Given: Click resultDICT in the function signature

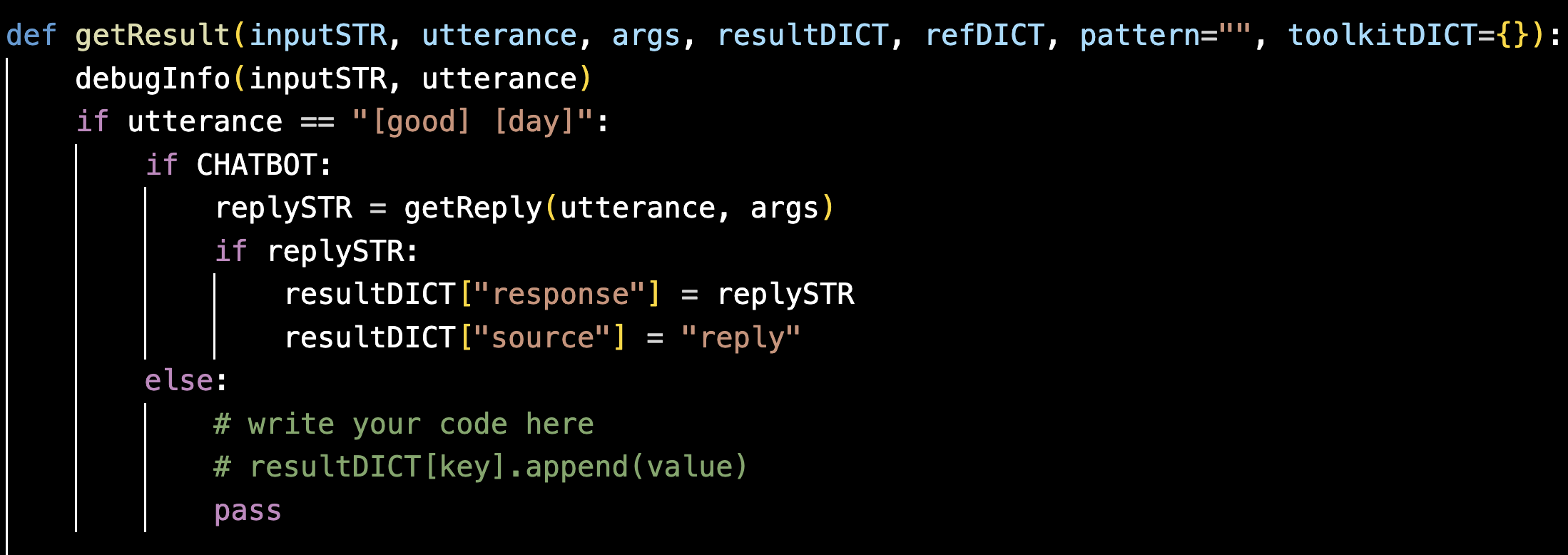Looking at the screenshot, I should [803, 35].
